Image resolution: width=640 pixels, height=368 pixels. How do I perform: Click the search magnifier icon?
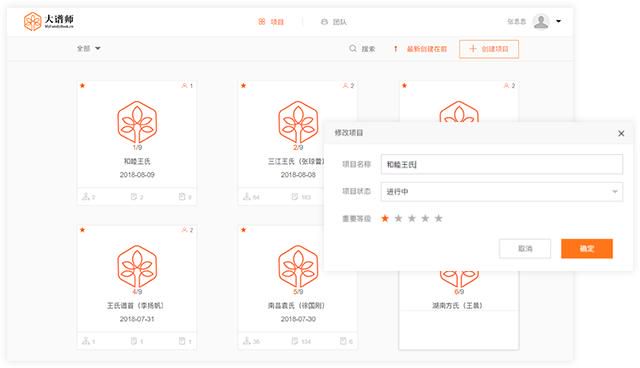click(x=353, y=49)
